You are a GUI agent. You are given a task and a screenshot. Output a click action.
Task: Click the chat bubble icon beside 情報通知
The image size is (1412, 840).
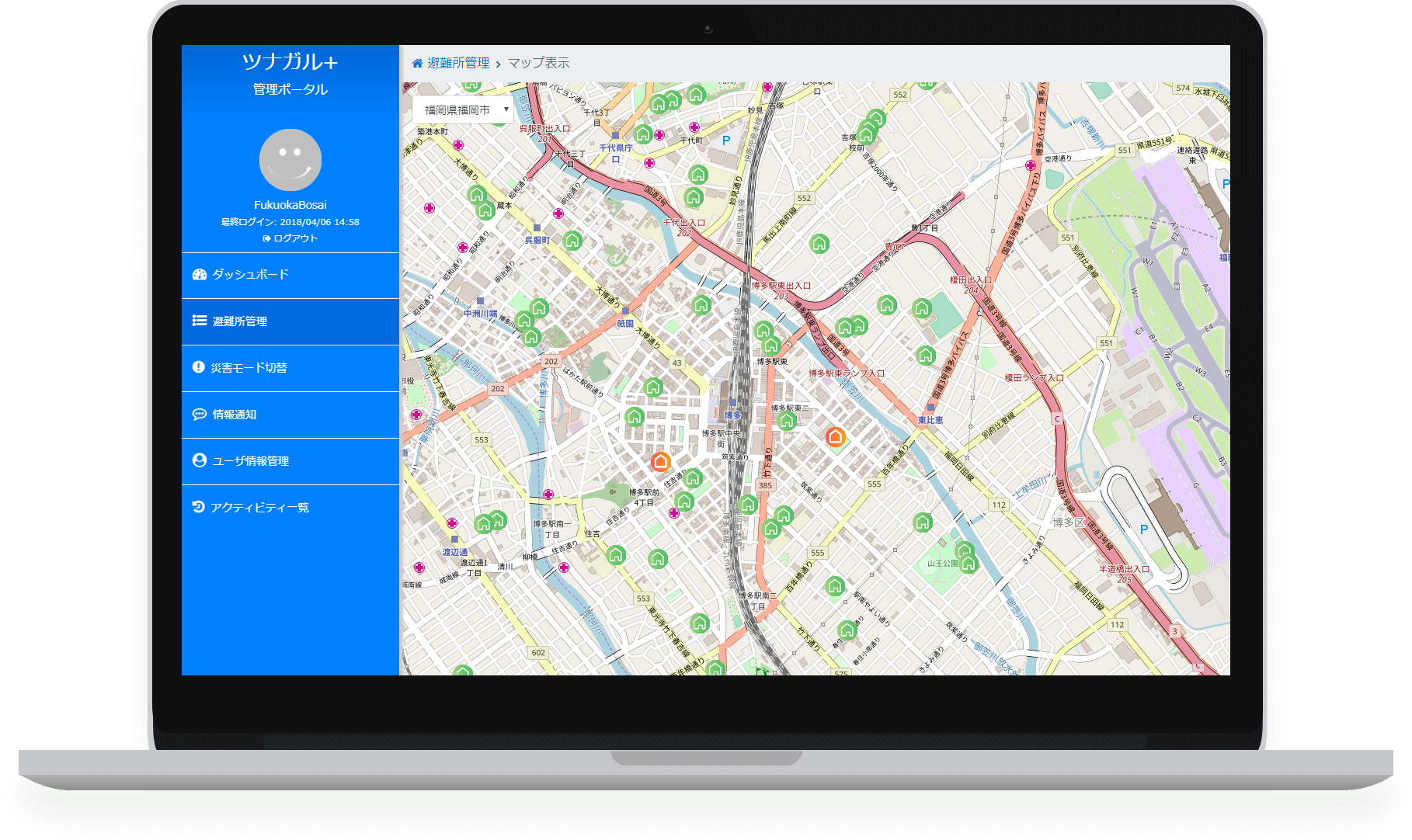pyautogui.click(x=200, y=415)
